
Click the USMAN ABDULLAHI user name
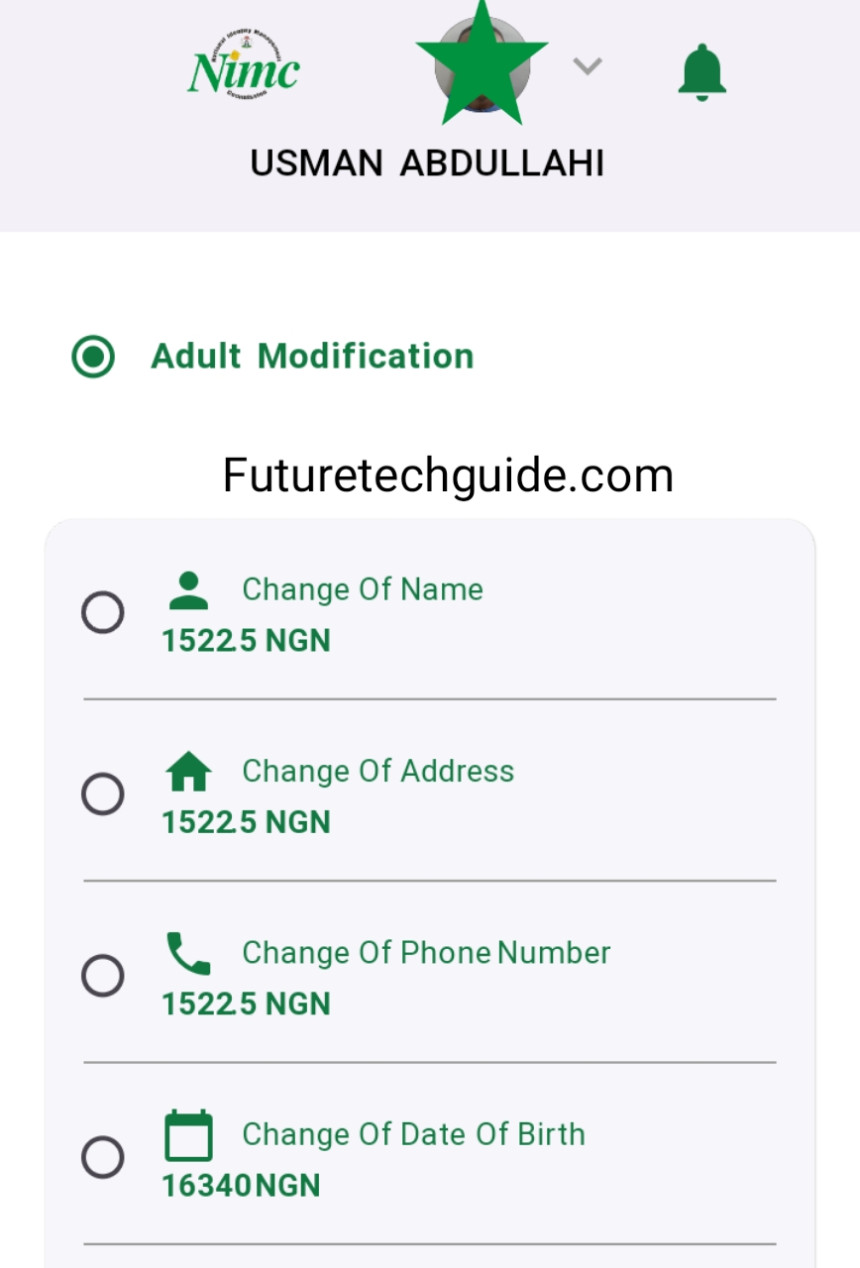(x=427, y=163)
